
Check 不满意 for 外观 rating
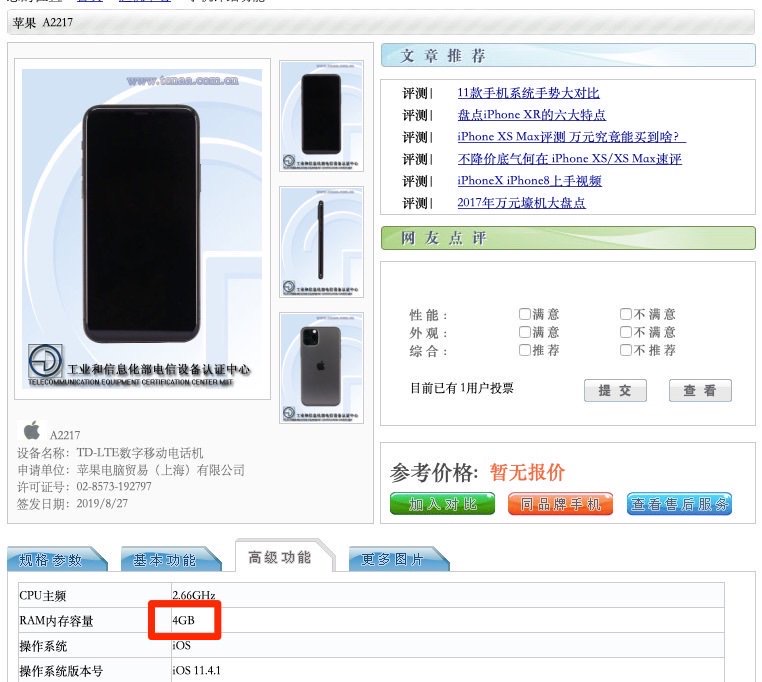(625, 332)
